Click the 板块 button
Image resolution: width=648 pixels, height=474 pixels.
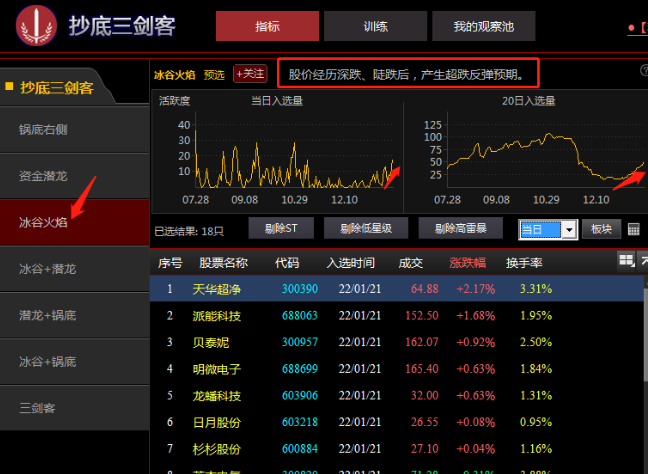[601, 229]
